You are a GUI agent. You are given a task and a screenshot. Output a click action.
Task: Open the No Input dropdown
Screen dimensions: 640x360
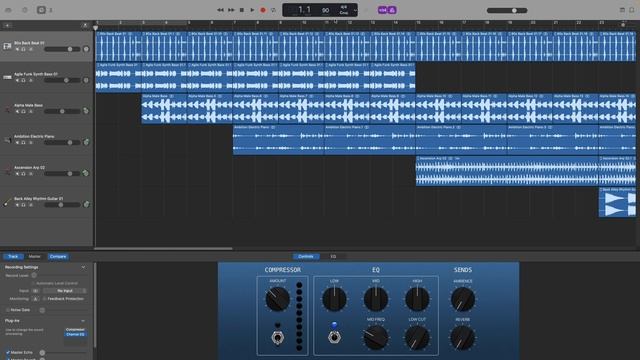[x=65, y=291]
